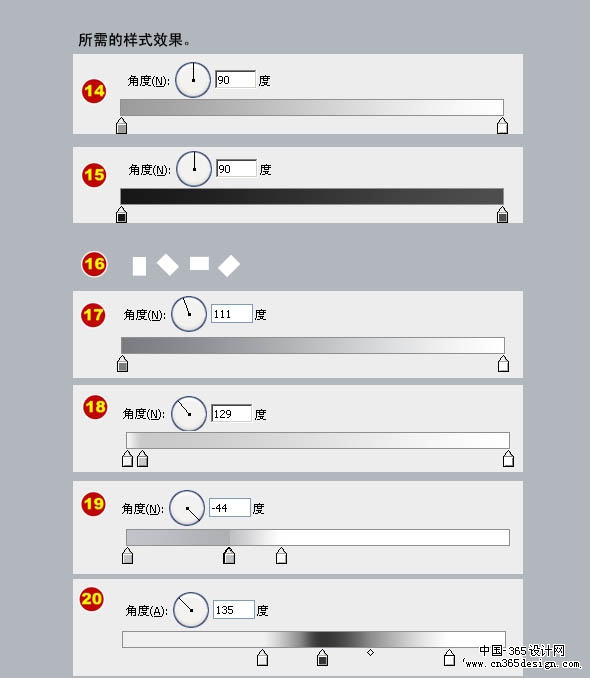Open the www.cn365design.com watermark link
Viewport: 590px width, 678px height.
tap(522, 663)
